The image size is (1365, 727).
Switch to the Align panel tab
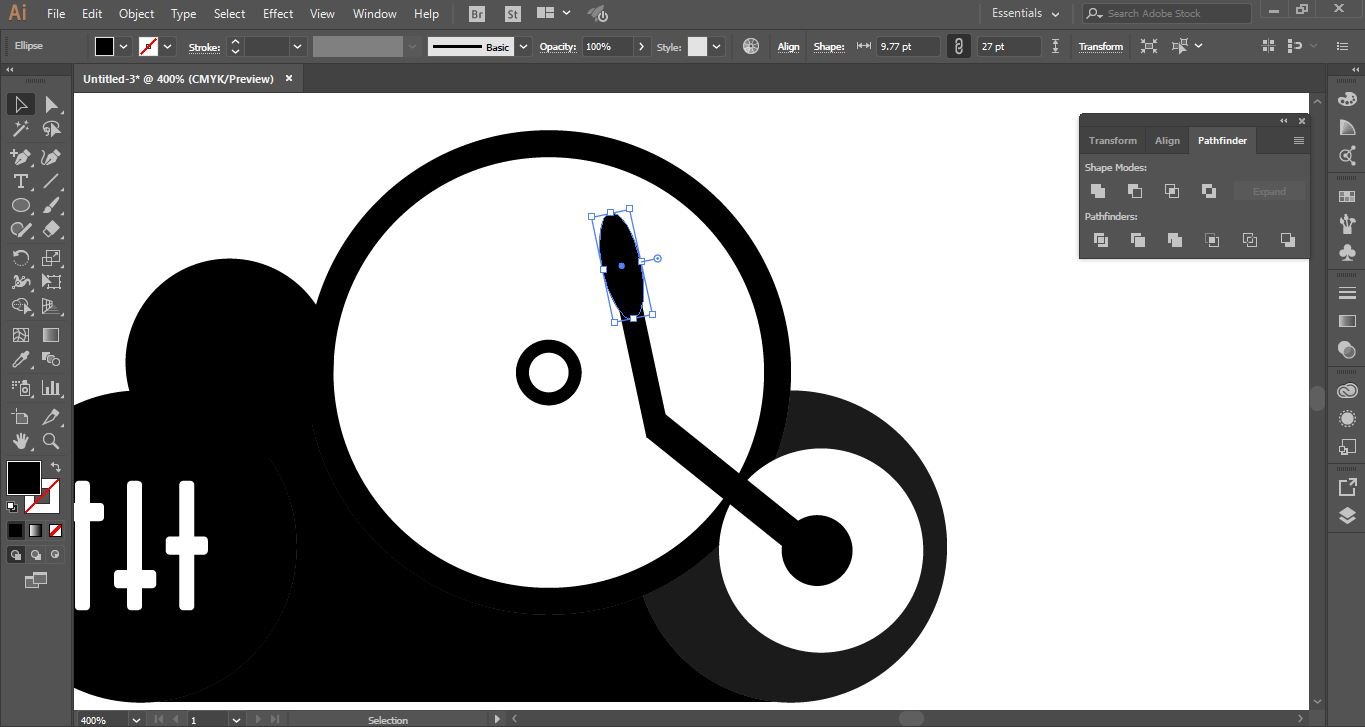pyautogui.click(x=1167, y=141)
